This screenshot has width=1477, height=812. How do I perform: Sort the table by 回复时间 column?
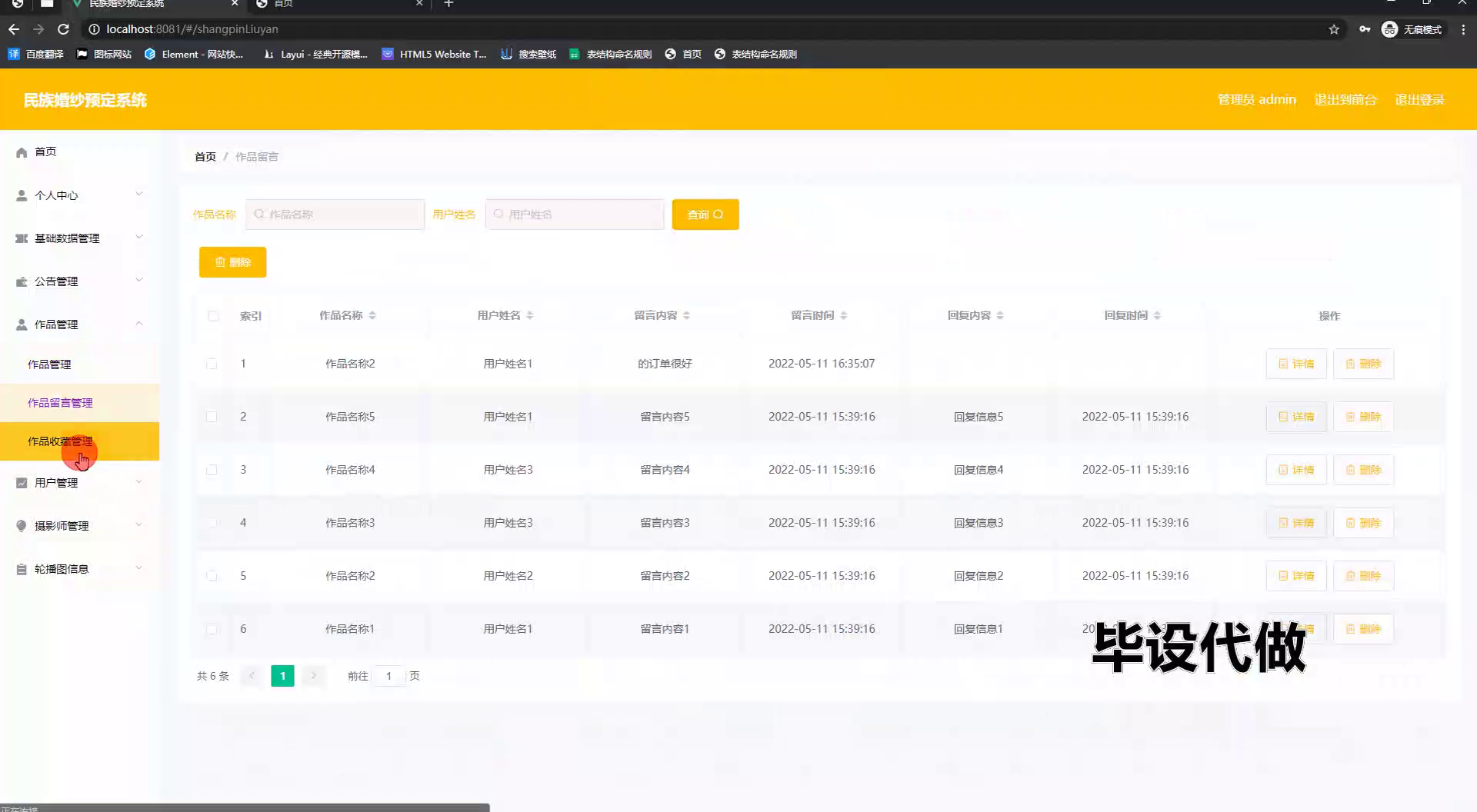coord(1157,315)
